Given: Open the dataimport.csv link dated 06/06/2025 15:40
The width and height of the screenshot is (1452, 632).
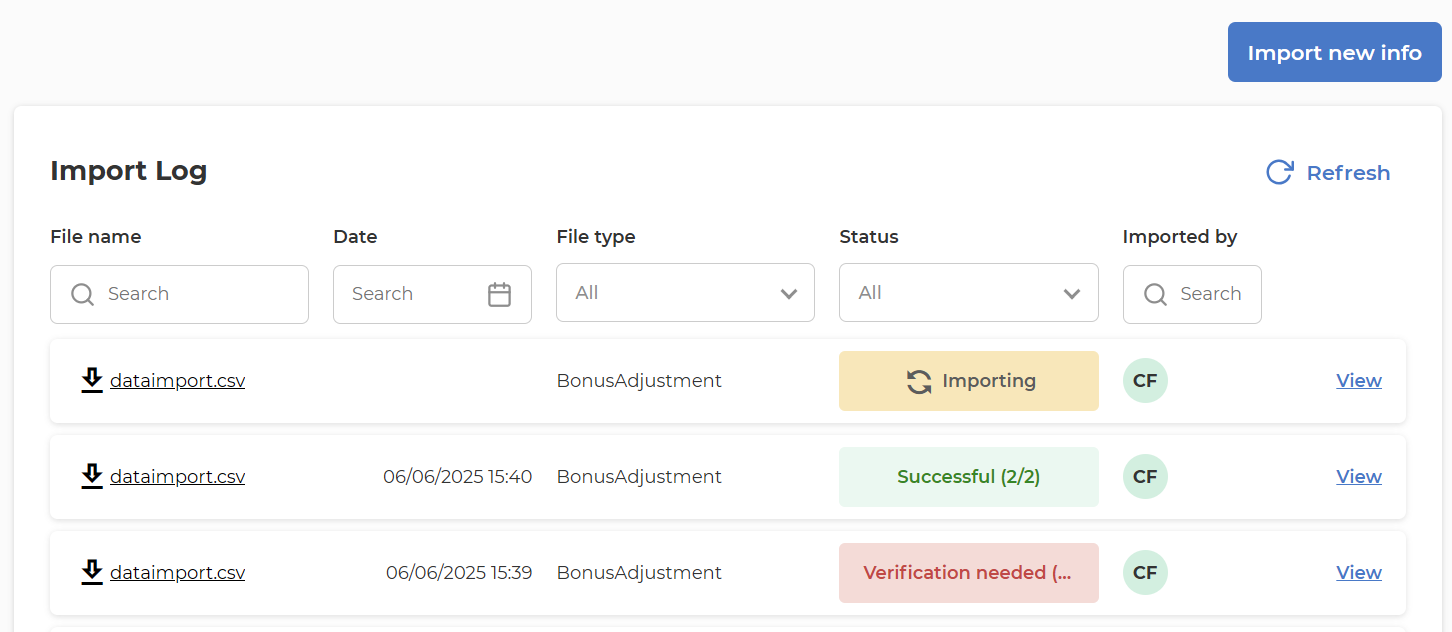Looking at the screenshot, I should pos(177,477).
